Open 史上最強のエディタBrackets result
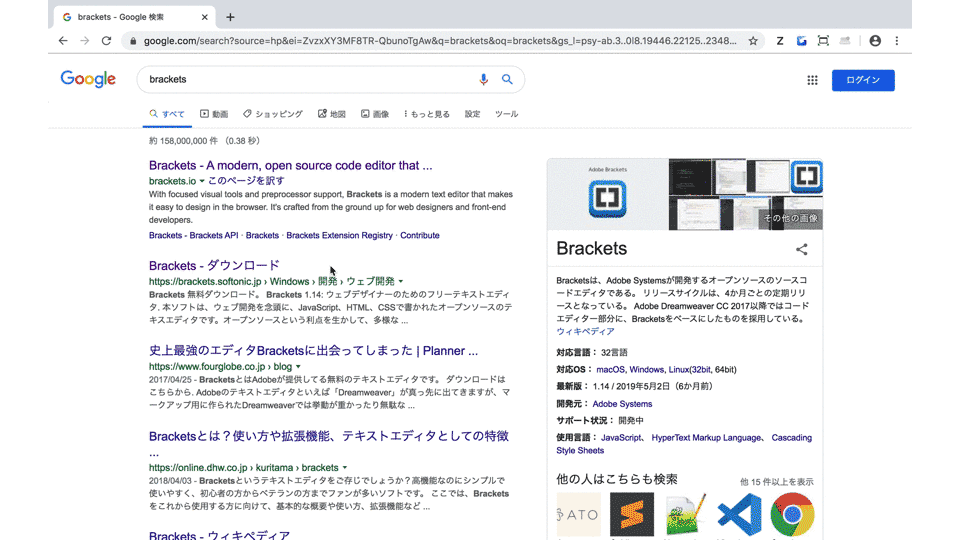 point(313,351)
